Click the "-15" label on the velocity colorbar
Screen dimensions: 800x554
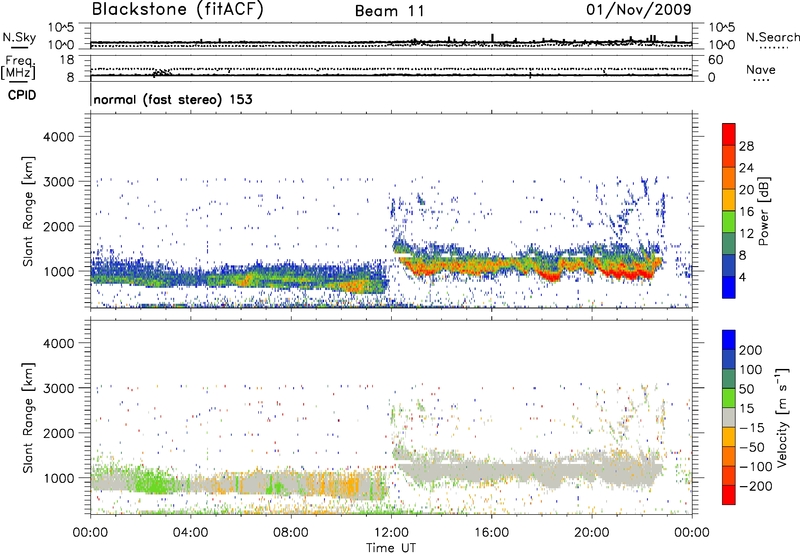pos(752,428)
